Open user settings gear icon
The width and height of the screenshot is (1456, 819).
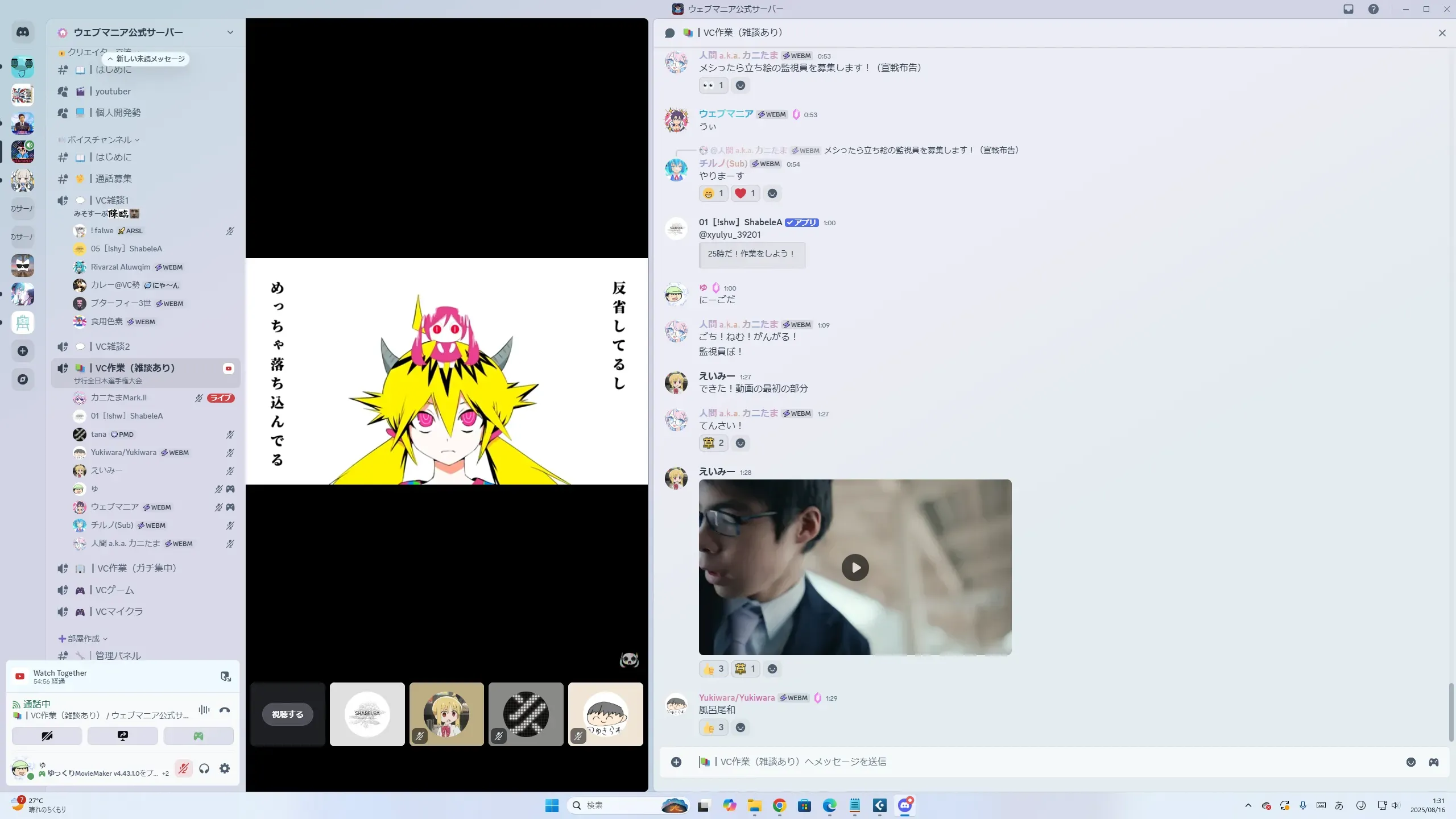coord(225,768)
